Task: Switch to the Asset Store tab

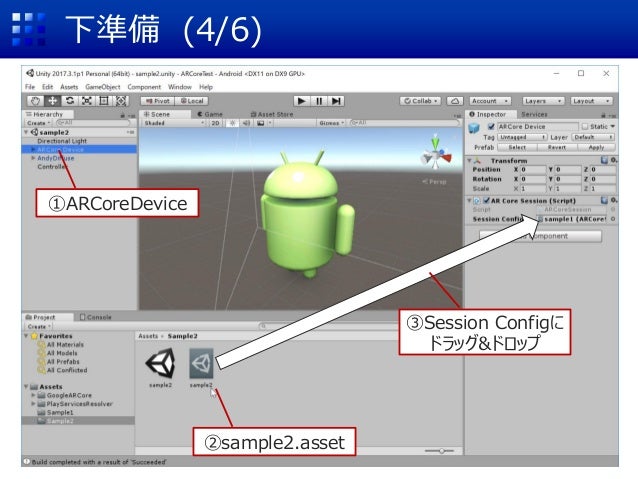Action: 272,114
